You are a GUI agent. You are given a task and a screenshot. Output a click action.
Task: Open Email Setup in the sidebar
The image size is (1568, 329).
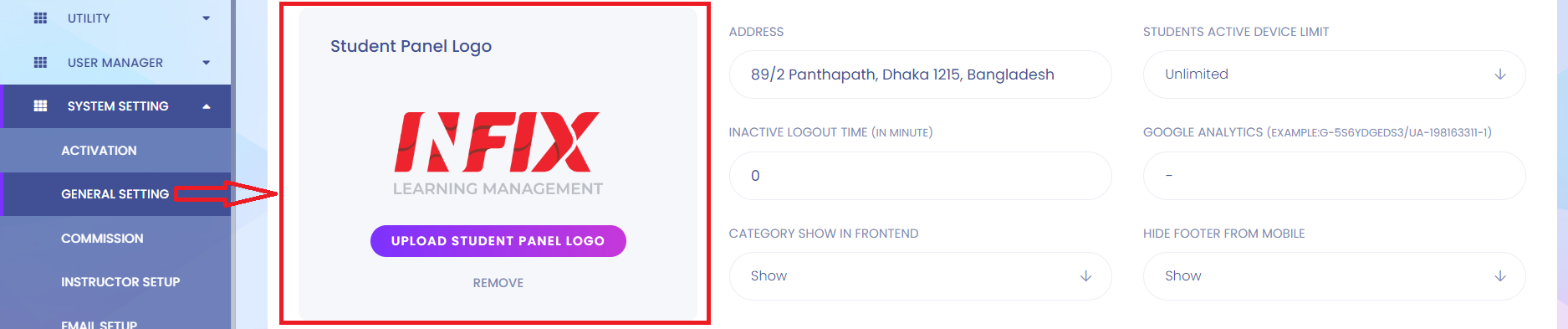(99, 324)
